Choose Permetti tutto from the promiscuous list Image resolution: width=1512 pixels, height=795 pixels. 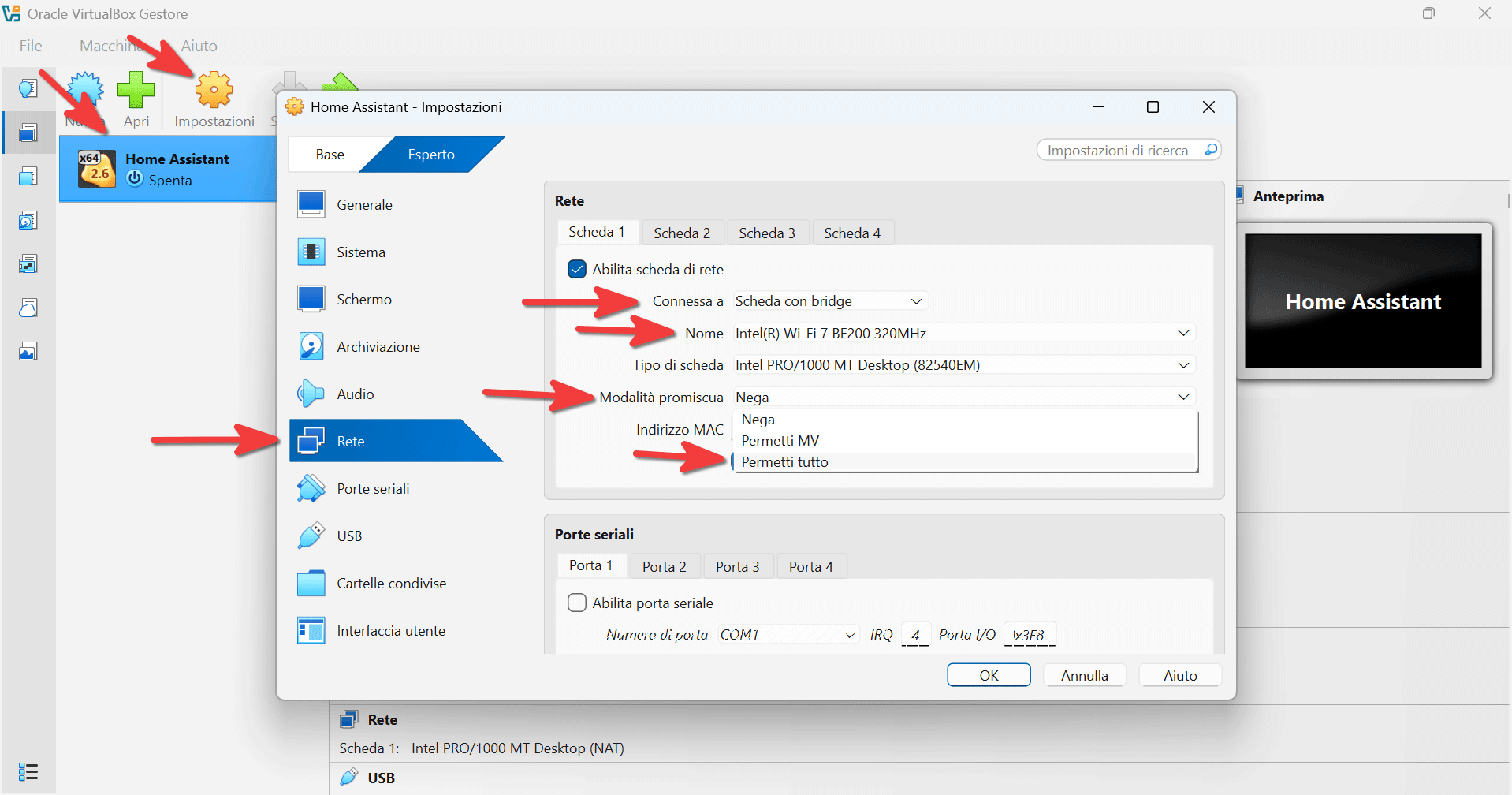point(965,462)
